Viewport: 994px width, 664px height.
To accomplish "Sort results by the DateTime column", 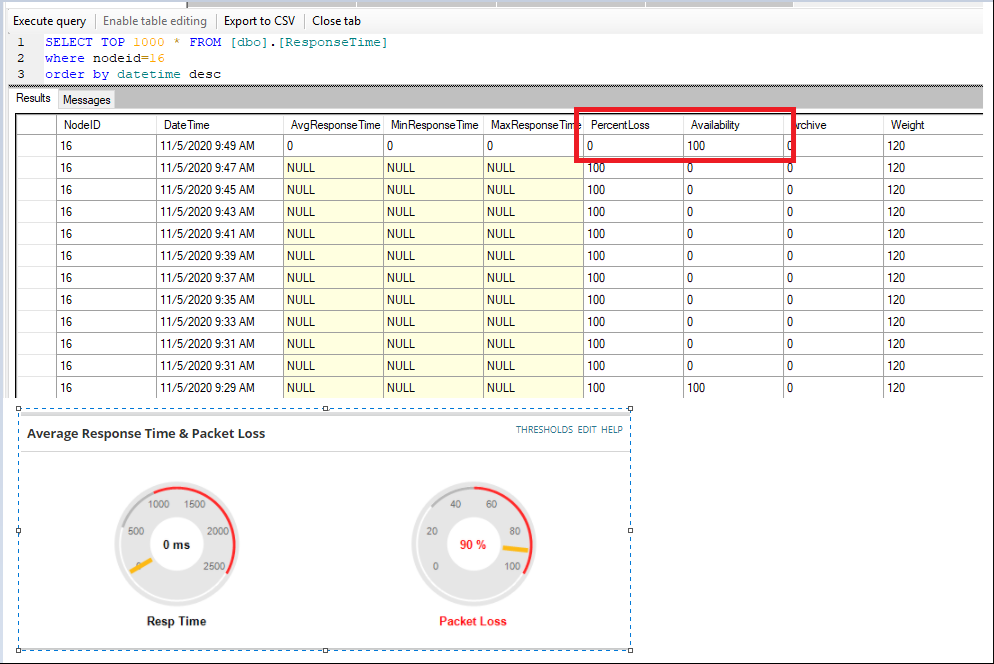I will click(x=187, y=124).
